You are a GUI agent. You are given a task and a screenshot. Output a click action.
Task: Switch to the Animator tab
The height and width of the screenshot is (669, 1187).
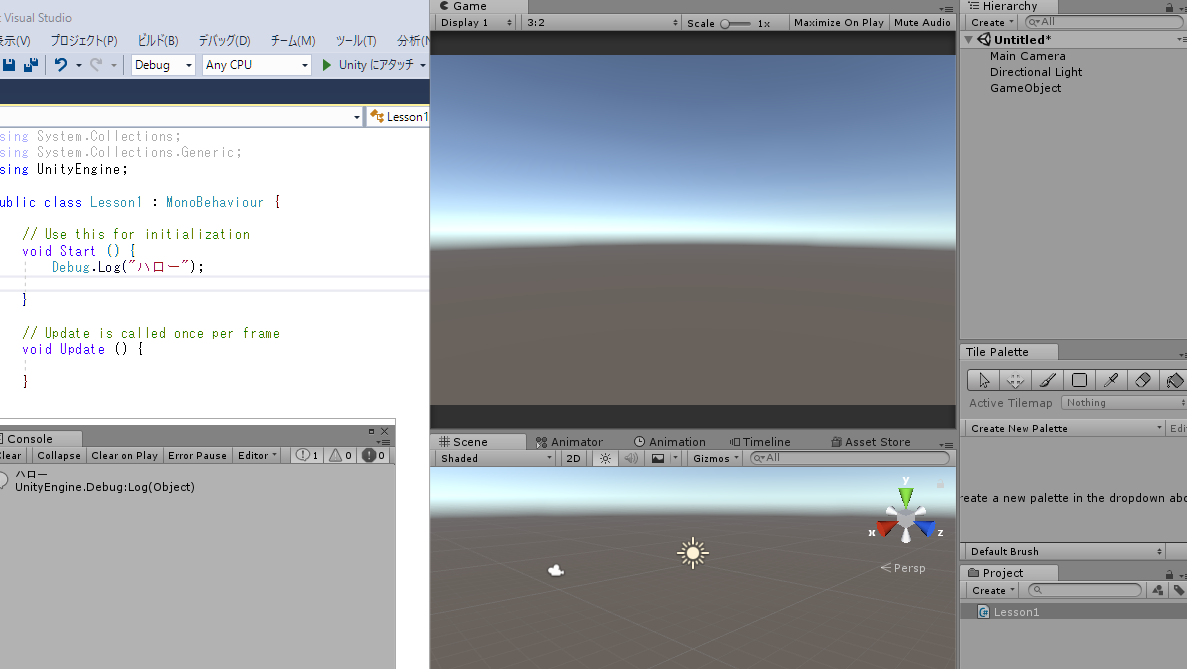click(569, 442)
